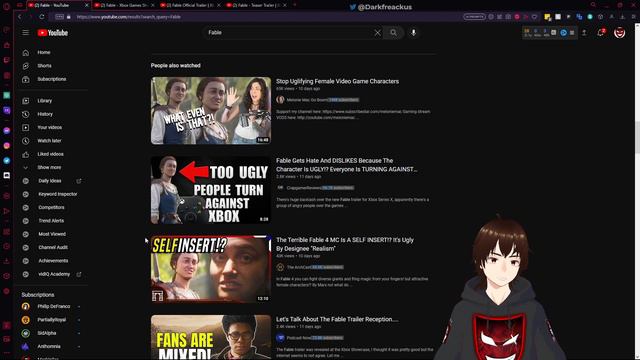
Task: Open The ArchCast channel avatar
Action: (x=280, y=267)
